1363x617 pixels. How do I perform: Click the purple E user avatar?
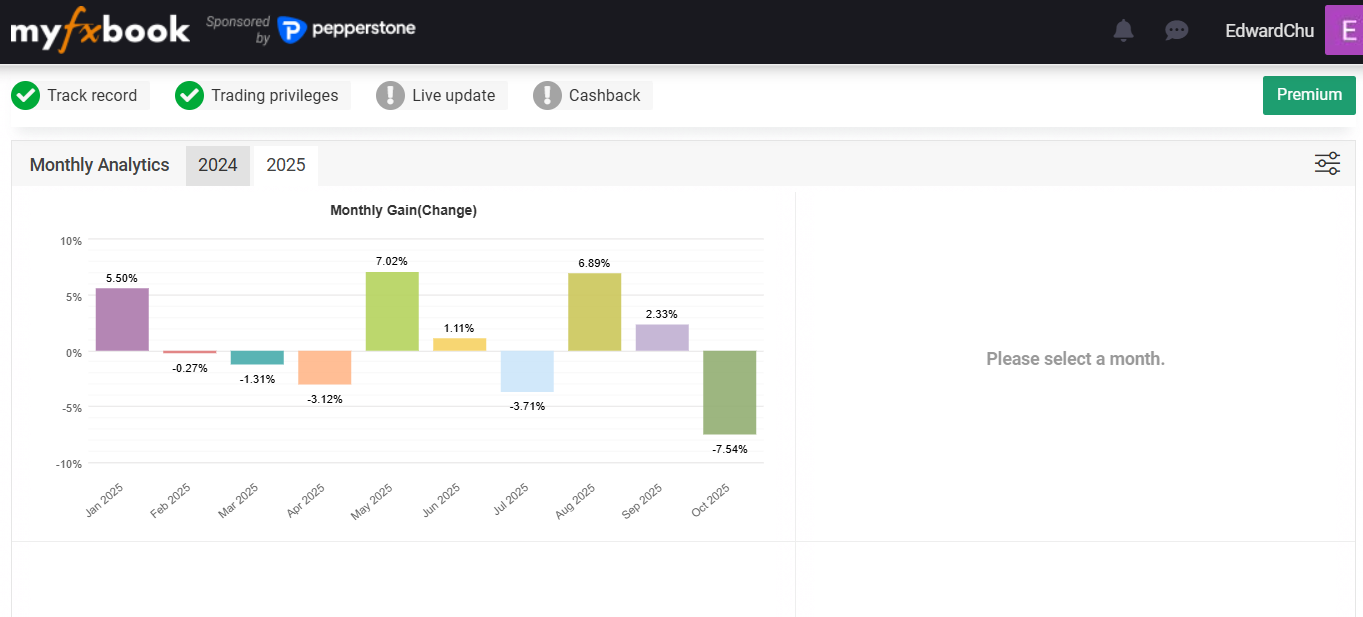[1343, 30]
